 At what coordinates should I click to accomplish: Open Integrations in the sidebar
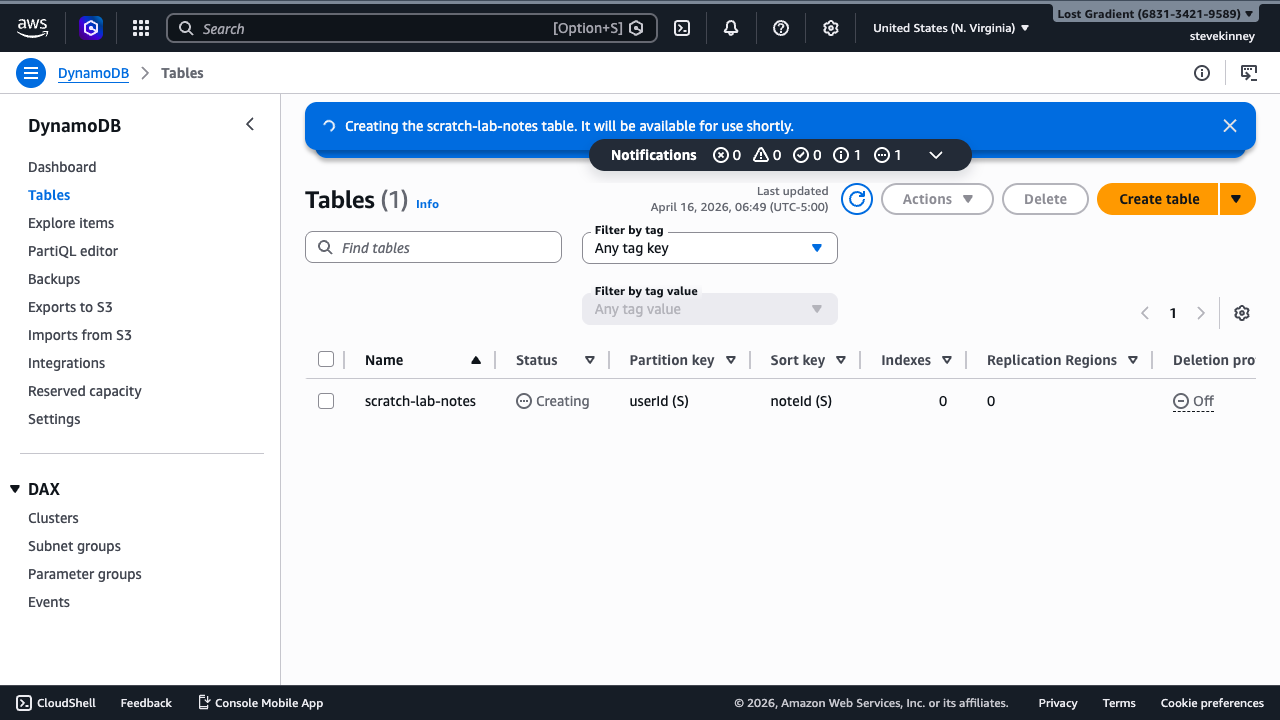pos(66,363)
